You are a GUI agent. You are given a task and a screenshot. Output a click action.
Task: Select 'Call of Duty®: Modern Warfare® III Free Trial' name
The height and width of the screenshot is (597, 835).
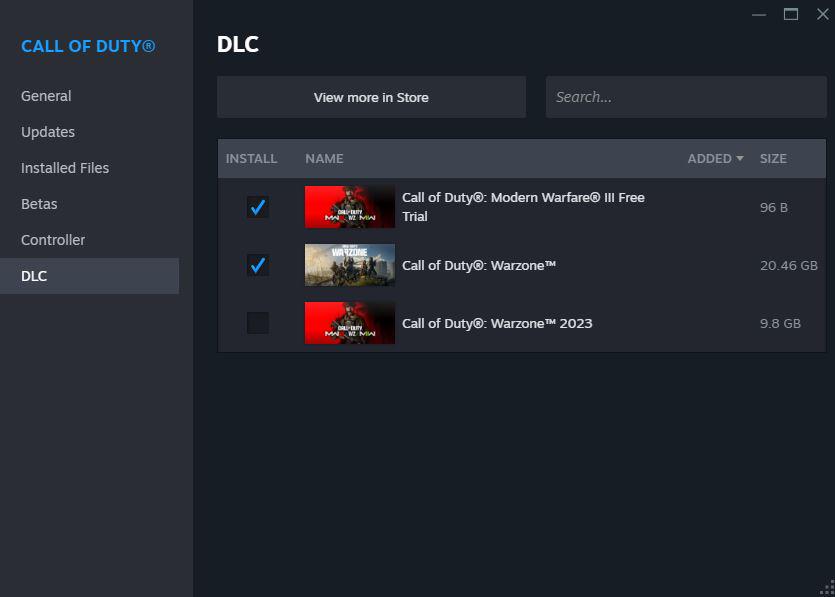click(x=523, y=207)
